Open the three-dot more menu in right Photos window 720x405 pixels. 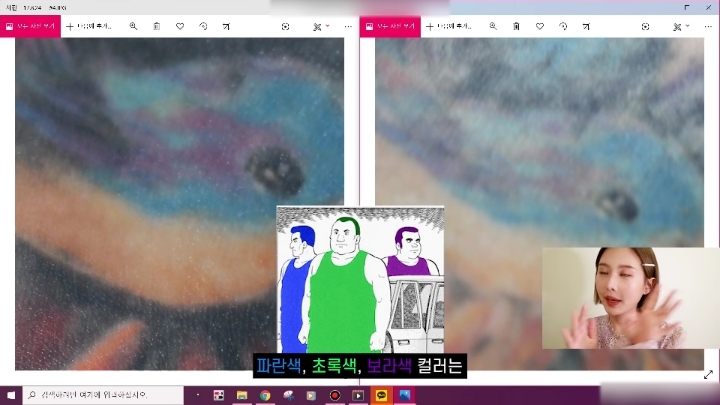point(708,27)
